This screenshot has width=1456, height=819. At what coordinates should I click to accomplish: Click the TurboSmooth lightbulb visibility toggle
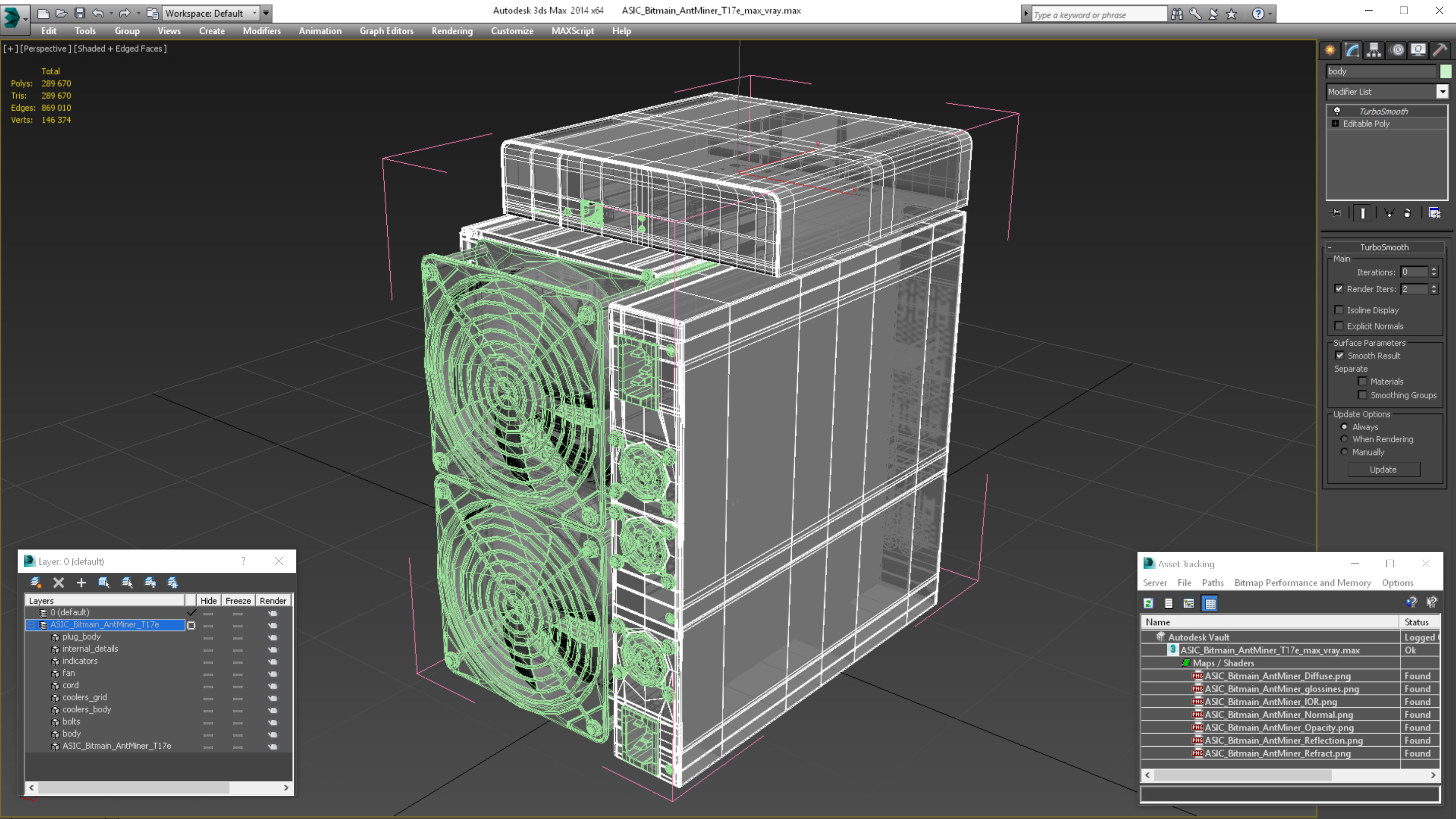point(1337,111)
